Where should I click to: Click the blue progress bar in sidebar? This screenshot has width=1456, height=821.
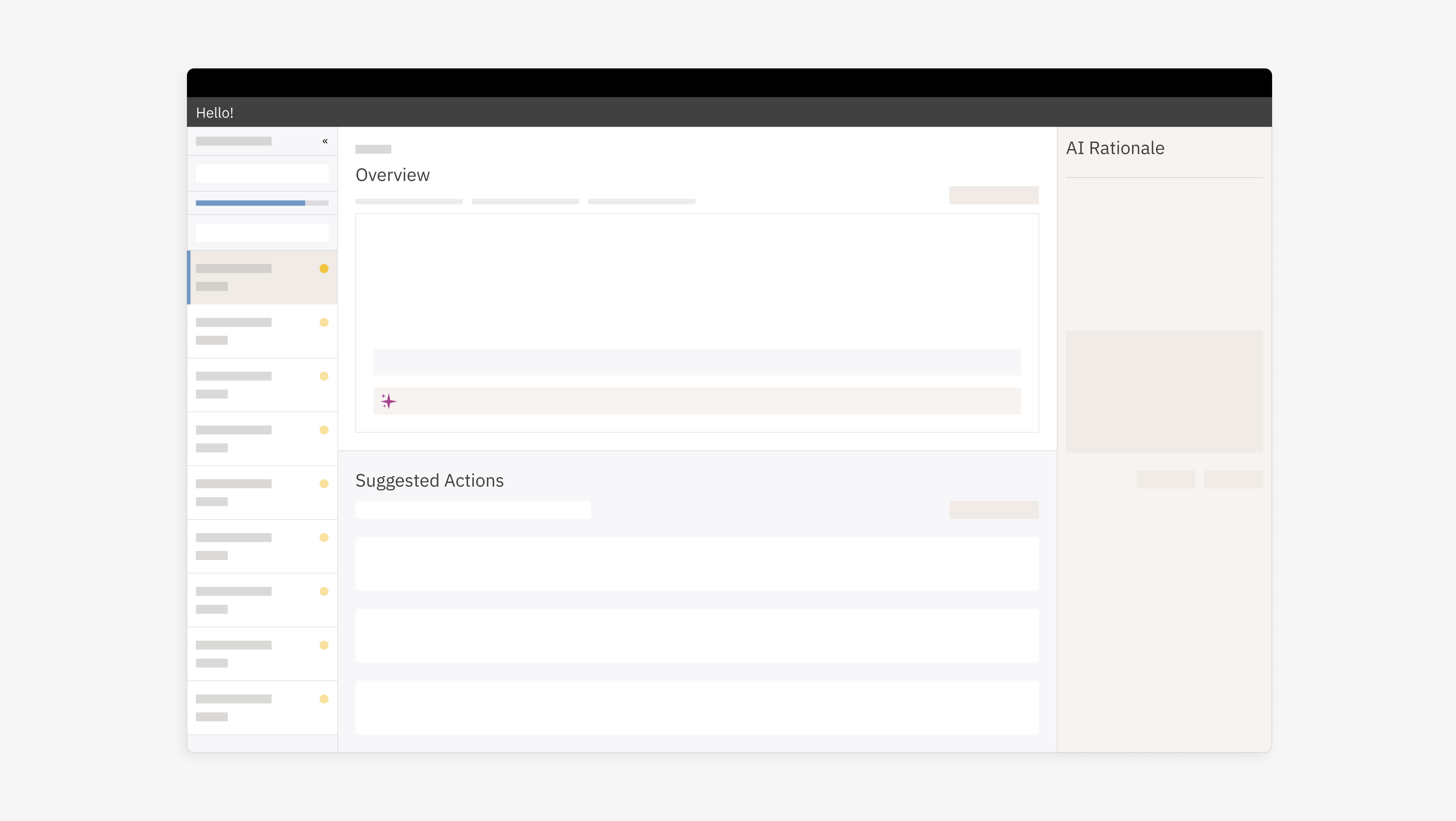tap(250, 203)
